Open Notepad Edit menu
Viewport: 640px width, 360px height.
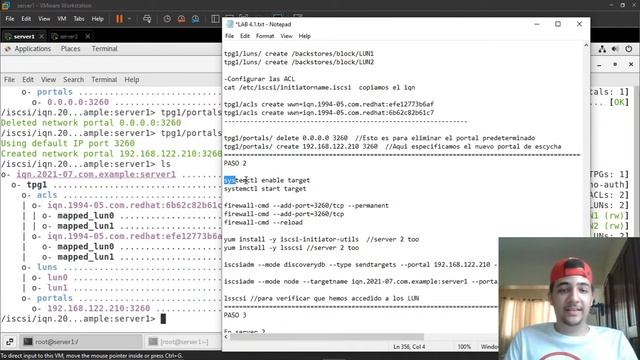244,36
